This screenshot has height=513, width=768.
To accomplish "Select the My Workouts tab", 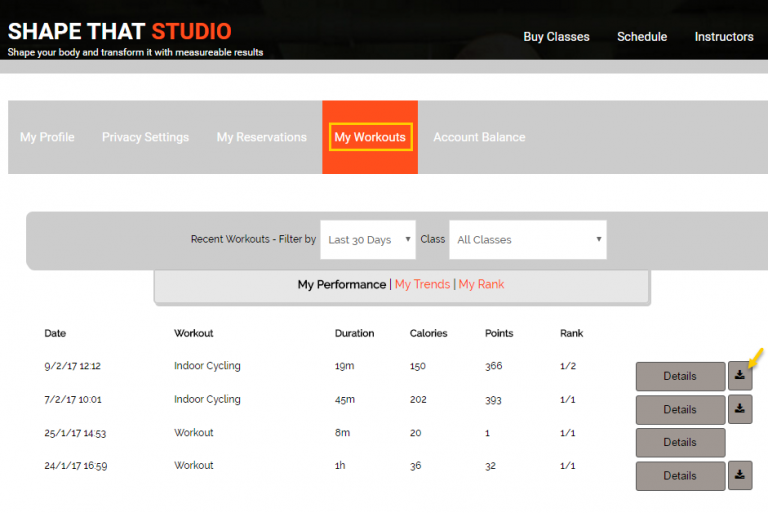I will pos(370,137).
